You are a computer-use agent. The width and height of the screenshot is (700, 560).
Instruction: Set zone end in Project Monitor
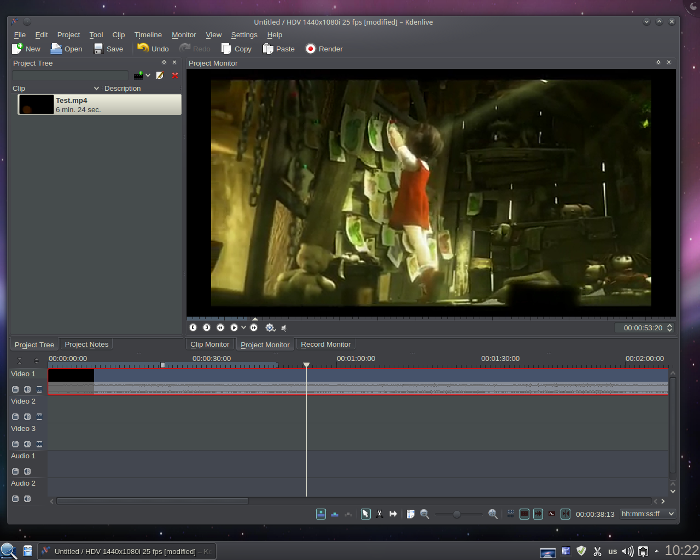pyautogui.click(x=207, y=328)
